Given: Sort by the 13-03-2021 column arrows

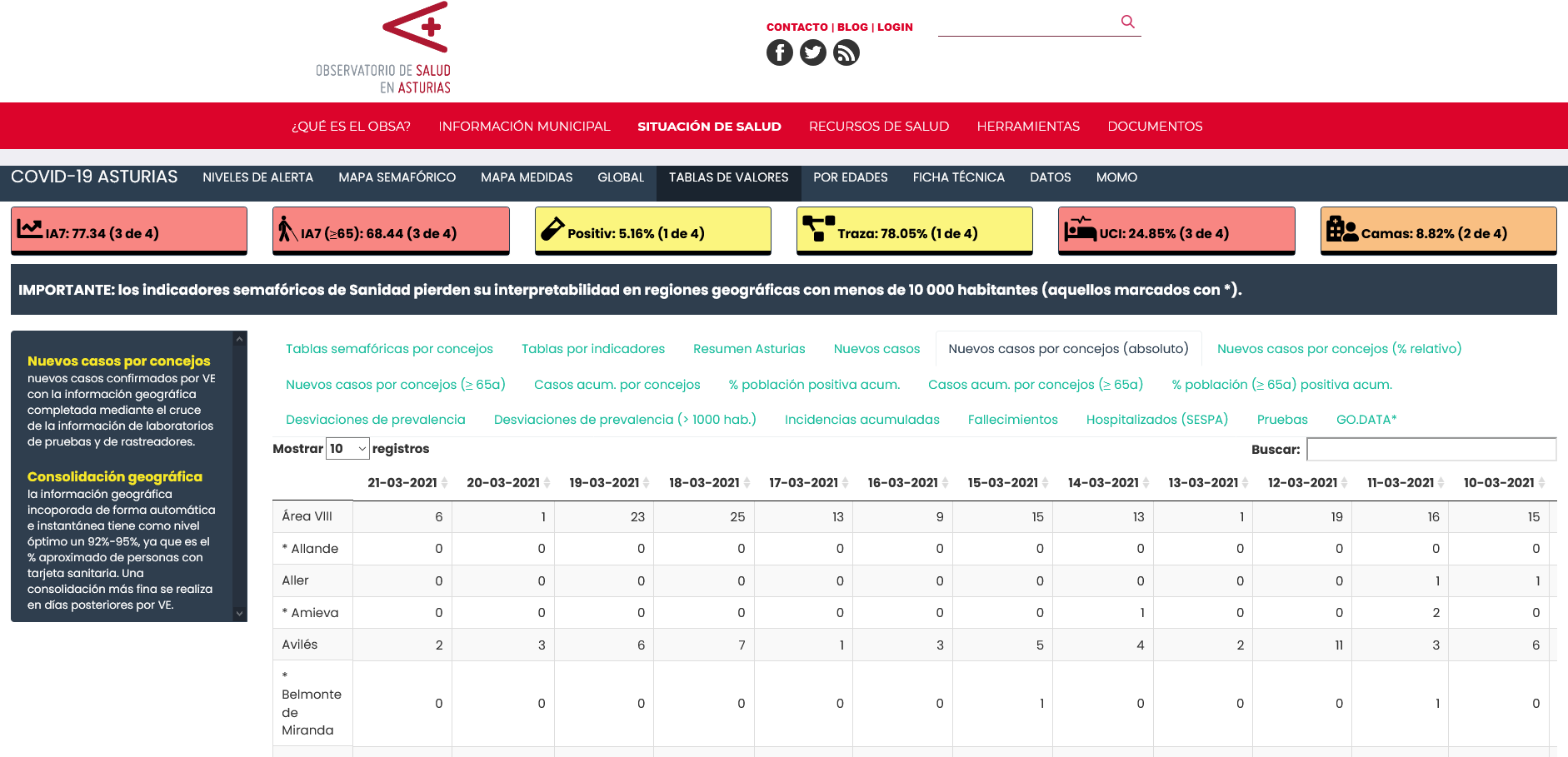Looking at the screenshot, I should click(1246, 483).
